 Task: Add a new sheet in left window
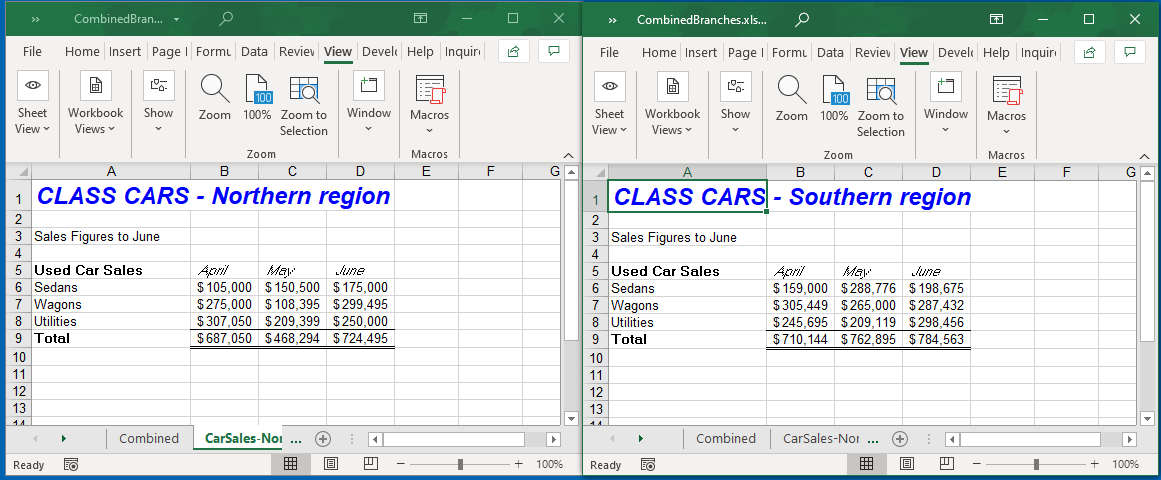[323, 438]
